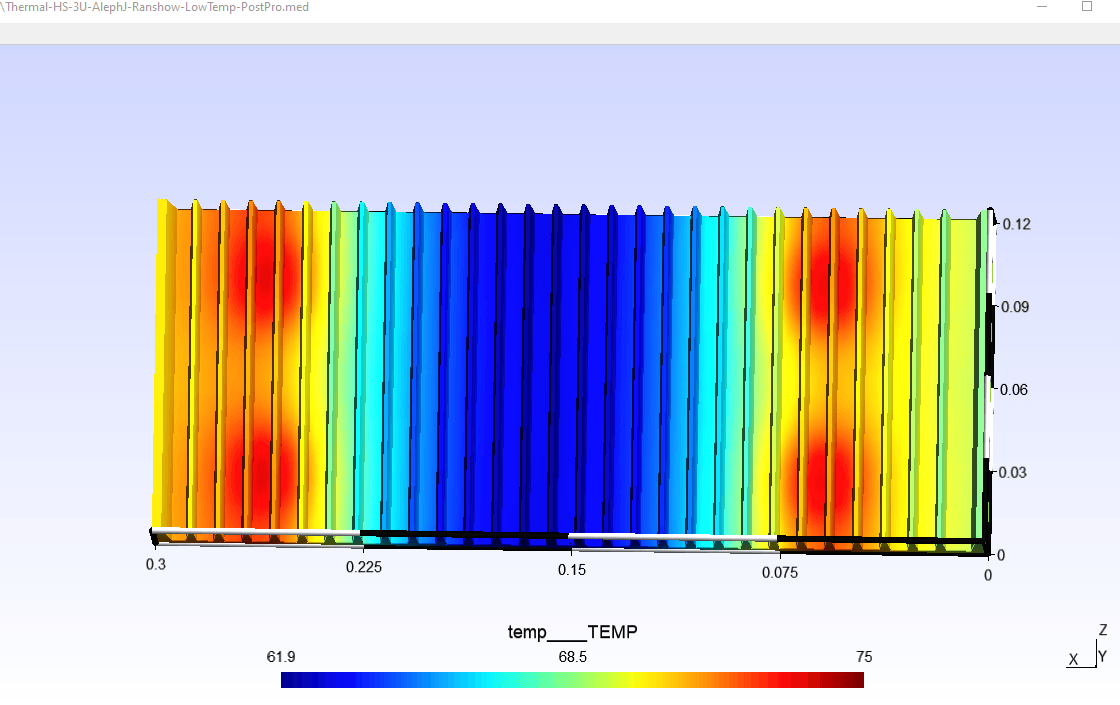The image size is (1120, 705).
Task: Click the 75 maximum legend value
Action: click(864, 657)
